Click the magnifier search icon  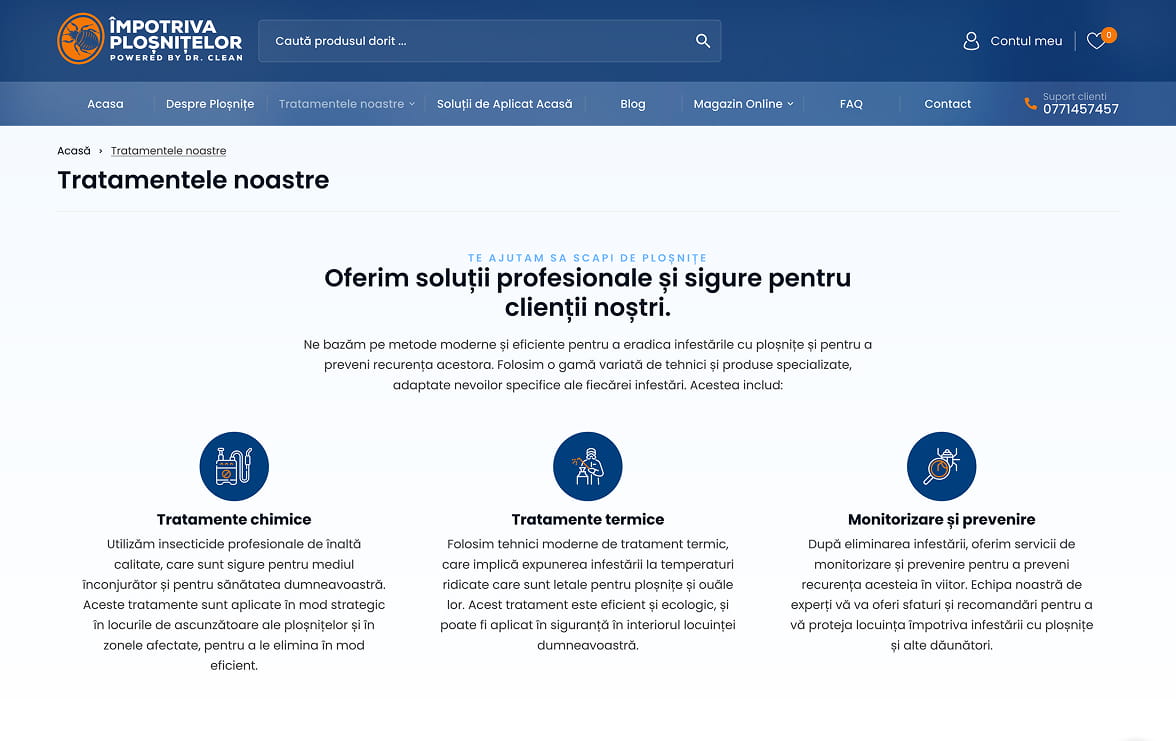(x=703, y=41)
